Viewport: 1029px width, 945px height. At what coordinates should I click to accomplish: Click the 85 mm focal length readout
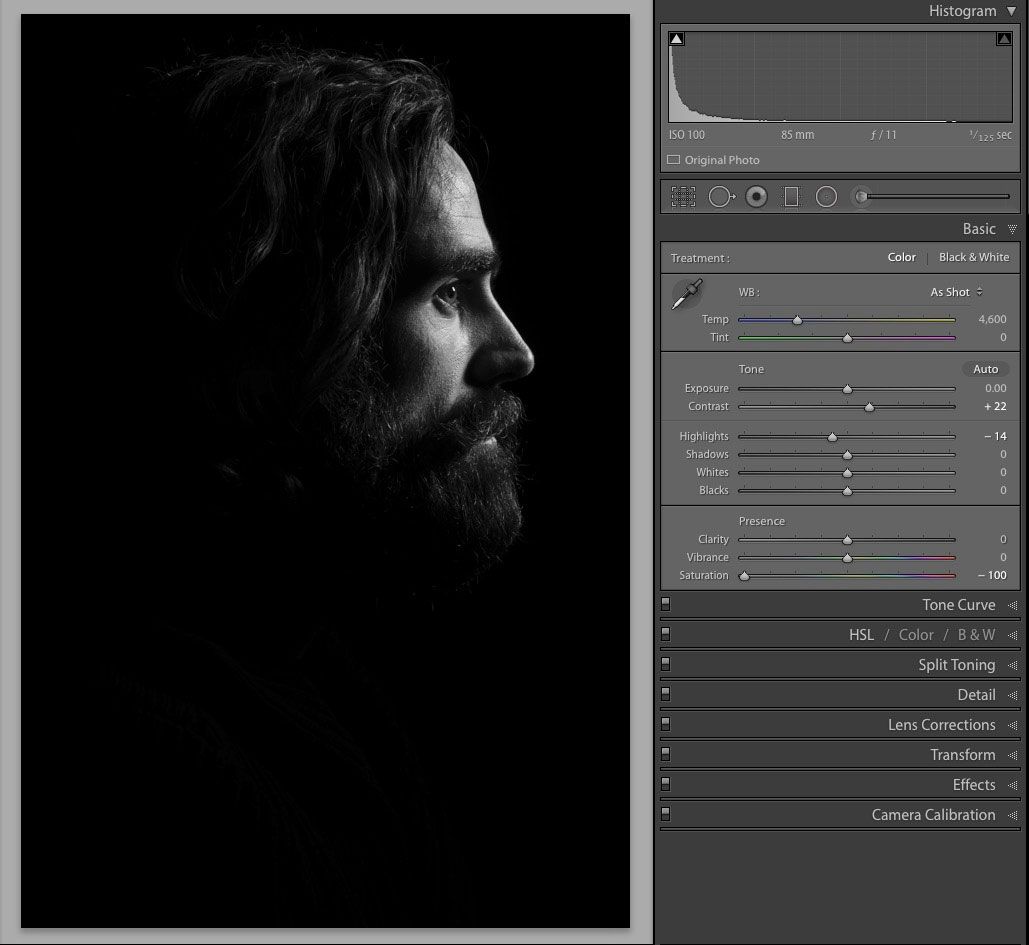tap(797, 135)
